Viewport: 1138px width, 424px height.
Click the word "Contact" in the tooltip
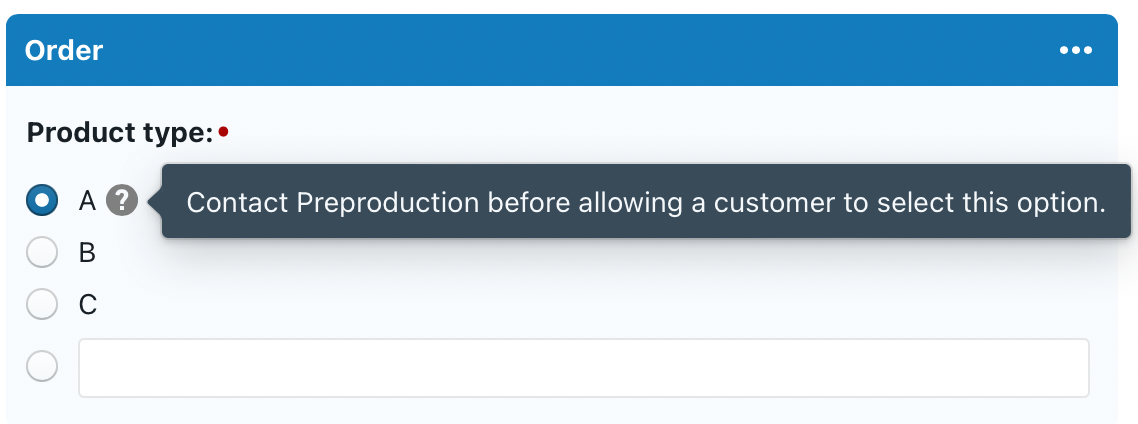[237, 202]
